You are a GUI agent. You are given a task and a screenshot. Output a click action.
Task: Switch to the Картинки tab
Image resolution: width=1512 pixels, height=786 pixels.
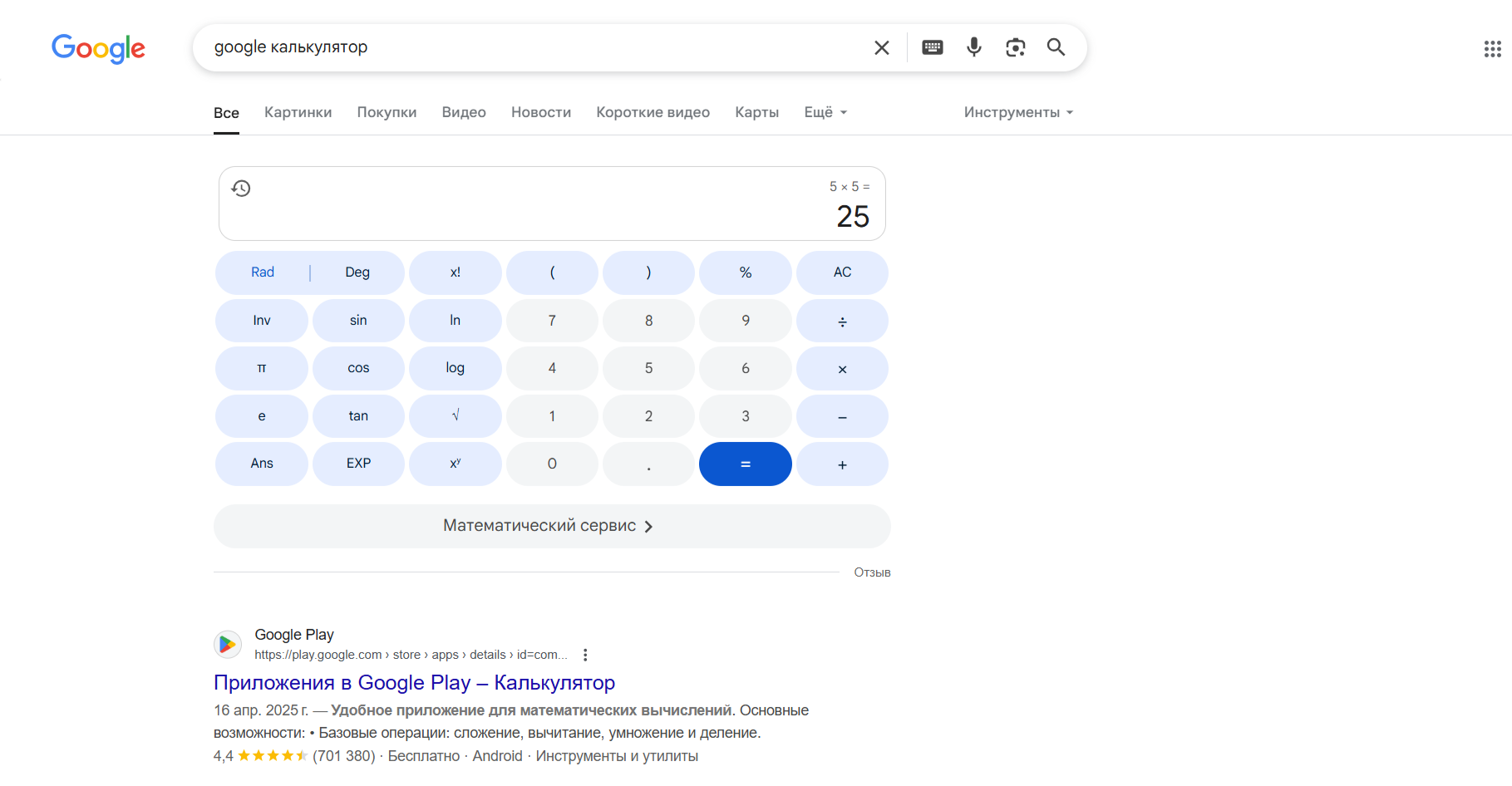(x=298, y=112)
